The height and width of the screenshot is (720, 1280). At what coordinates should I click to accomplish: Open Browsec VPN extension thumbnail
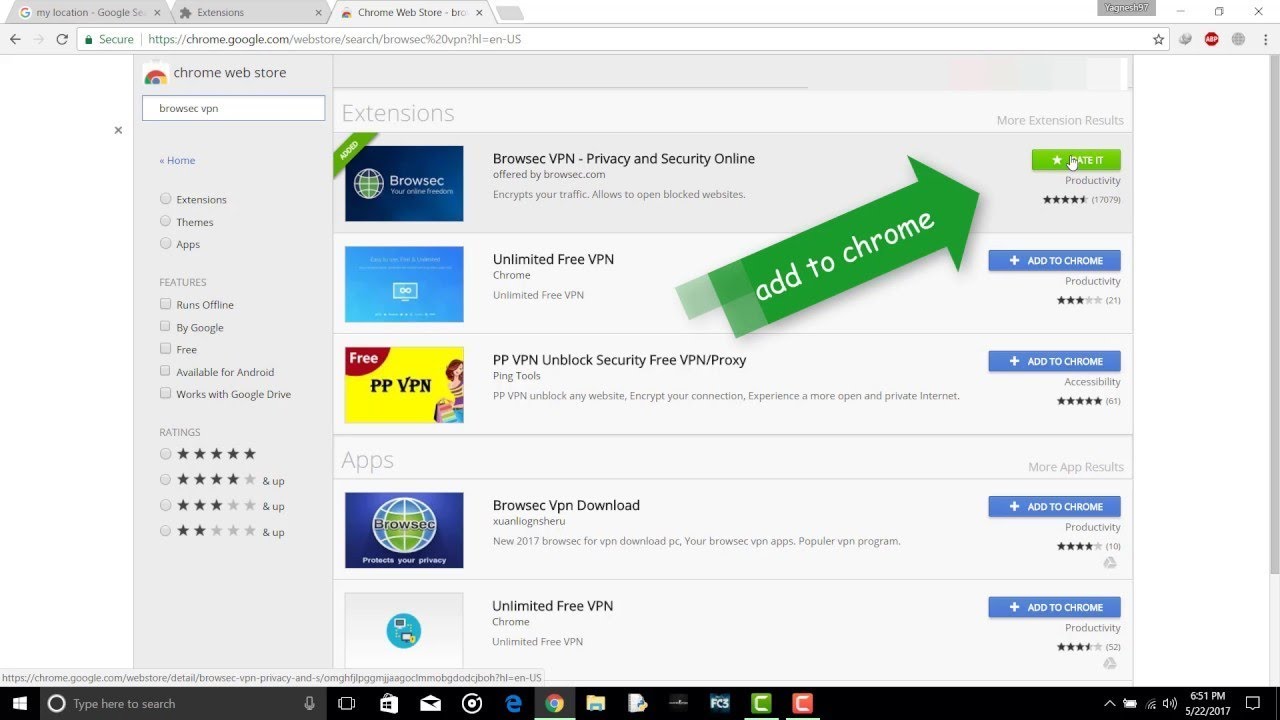pyautogui.click(x=404, y=183)
